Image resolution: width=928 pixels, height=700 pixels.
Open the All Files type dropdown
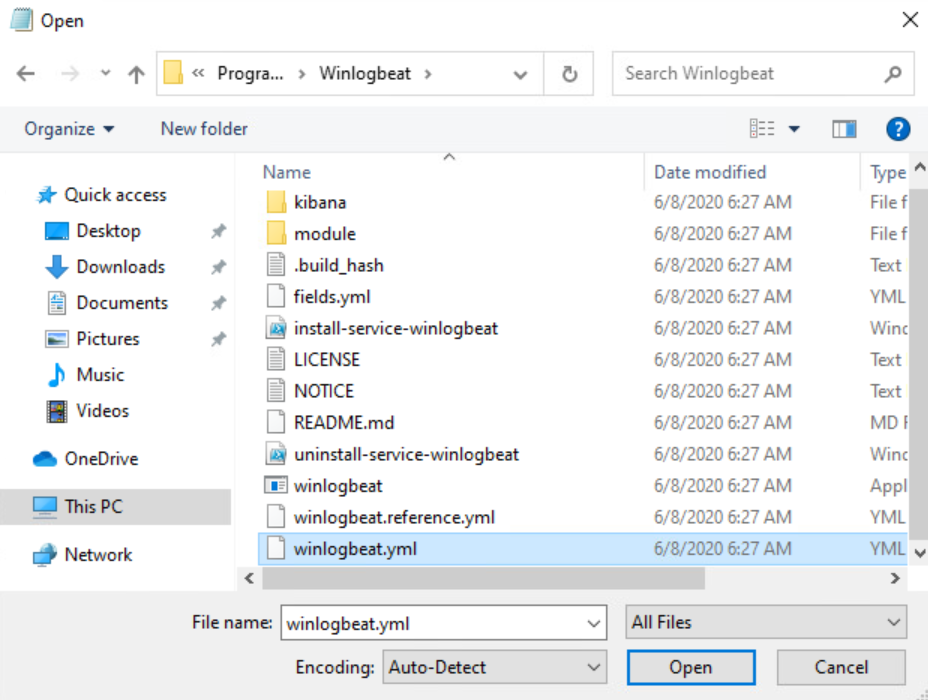(x=766, y=622)
